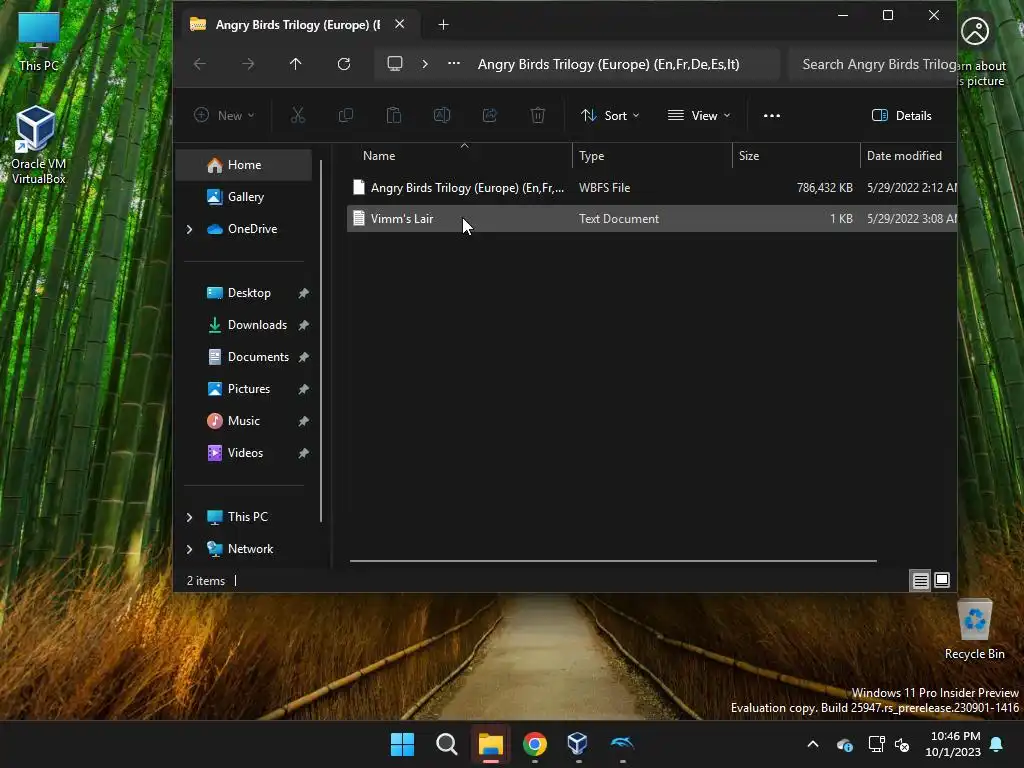Open Videos quick access folder
1024x768 pixels.
click(244, 453)
